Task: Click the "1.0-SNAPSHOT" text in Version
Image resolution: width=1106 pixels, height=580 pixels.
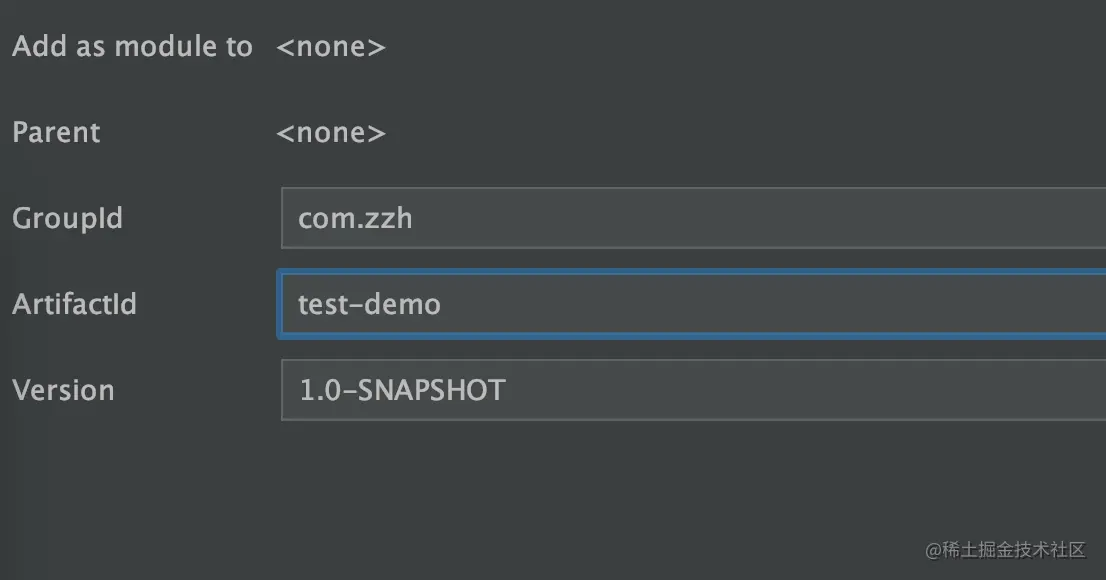Action: (402, 390)
